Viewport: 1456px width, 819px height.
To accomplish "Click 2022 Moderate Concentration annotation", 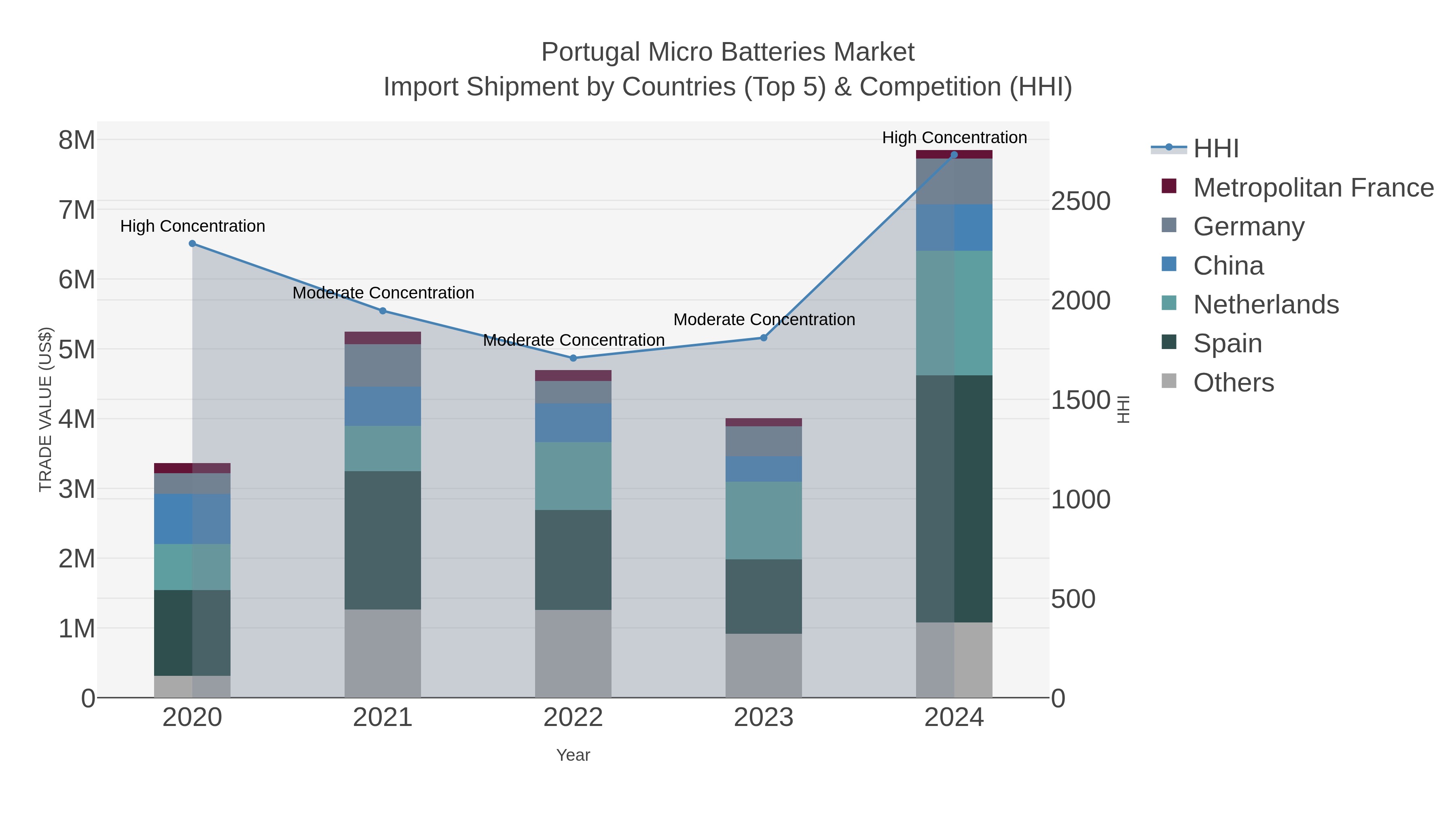I will tap(573, 340).
